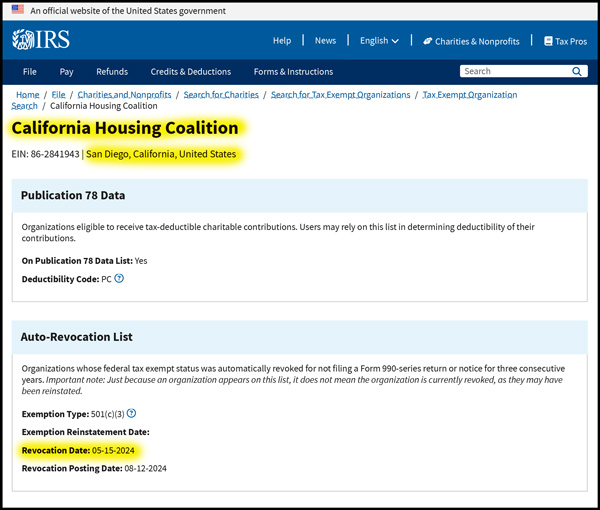Expand the English language dropdown

379,41
